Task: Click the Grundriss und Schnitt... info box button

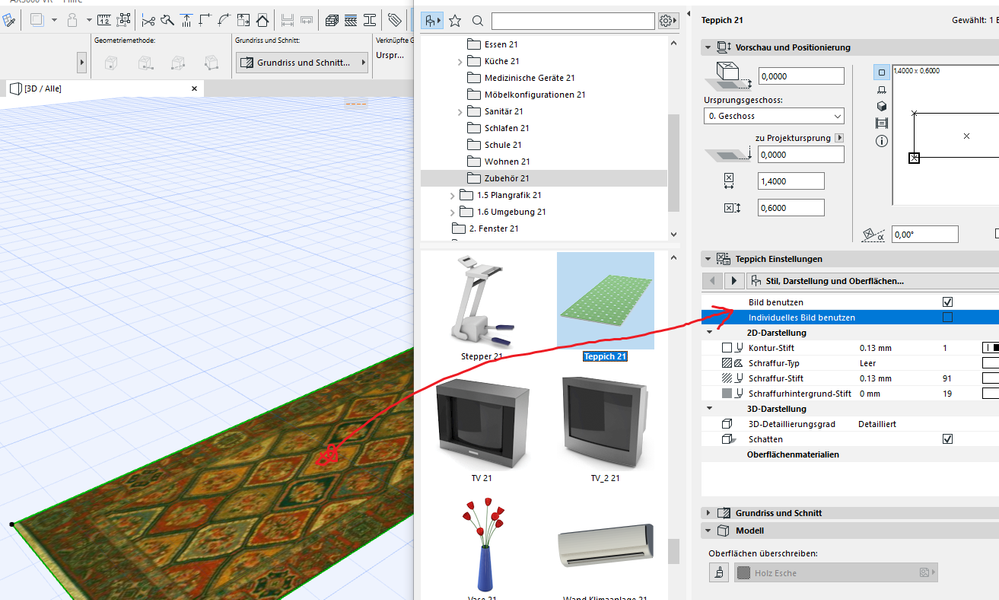Action: point(302,62)
